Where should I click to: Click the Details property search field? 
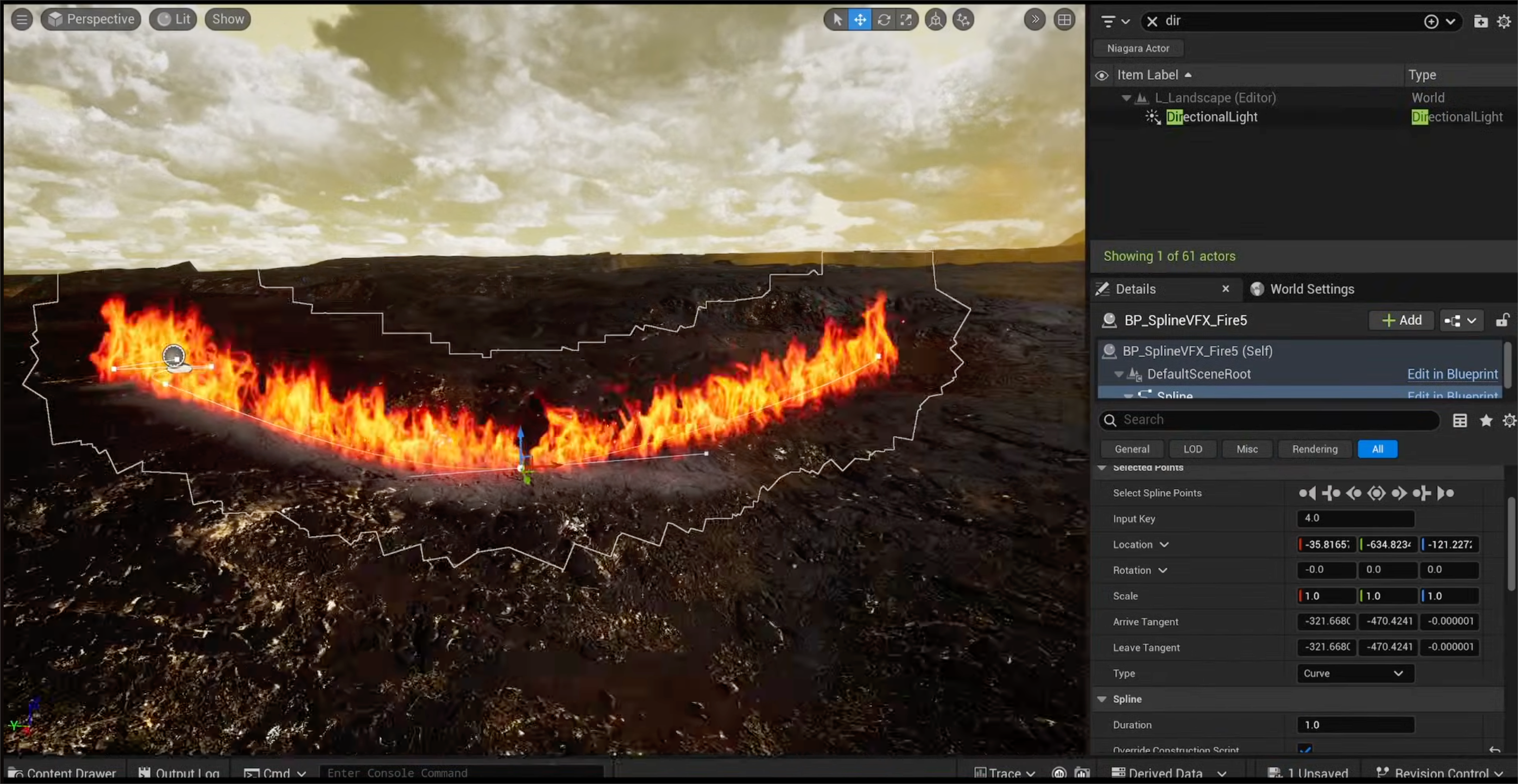click(1269, 420)
